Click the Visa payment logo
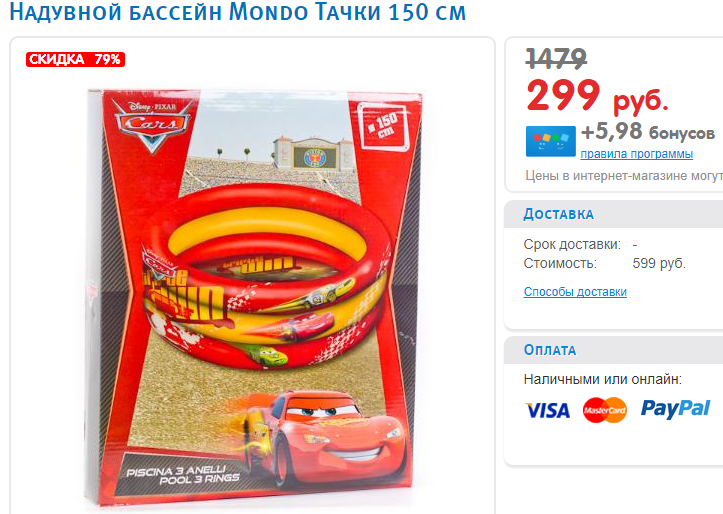This screenshot has height=514, width=723. pos(547,410)
